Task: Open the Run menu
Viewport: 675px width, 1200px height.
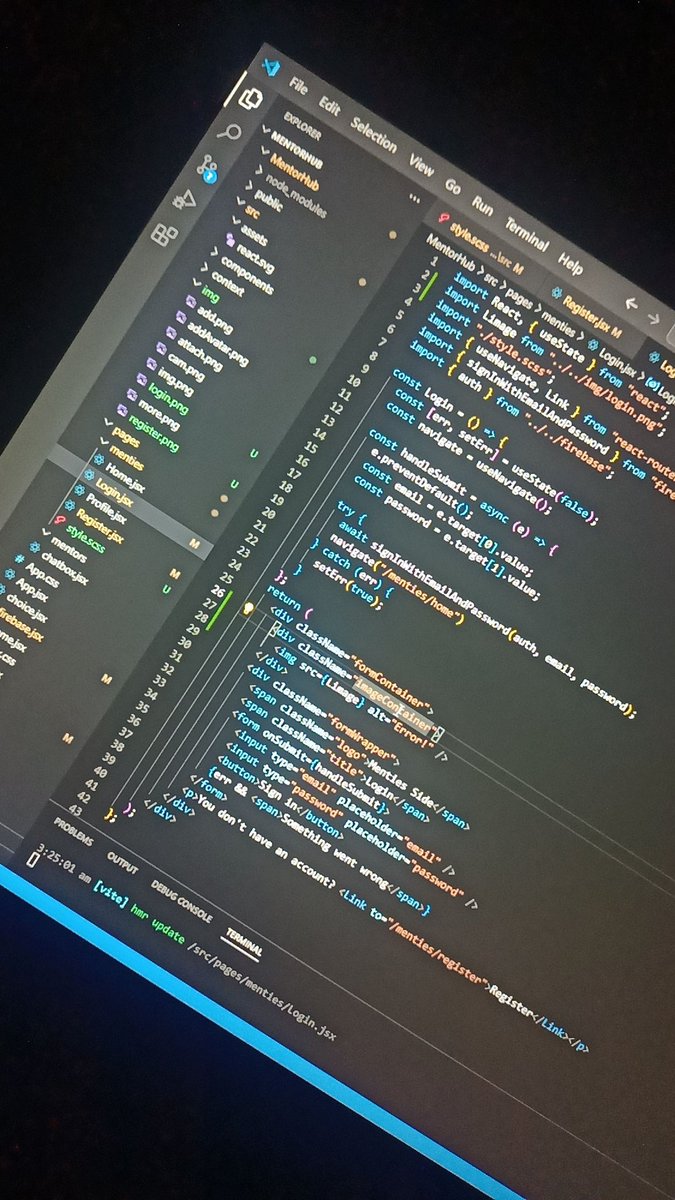Action: pos(483,206)
